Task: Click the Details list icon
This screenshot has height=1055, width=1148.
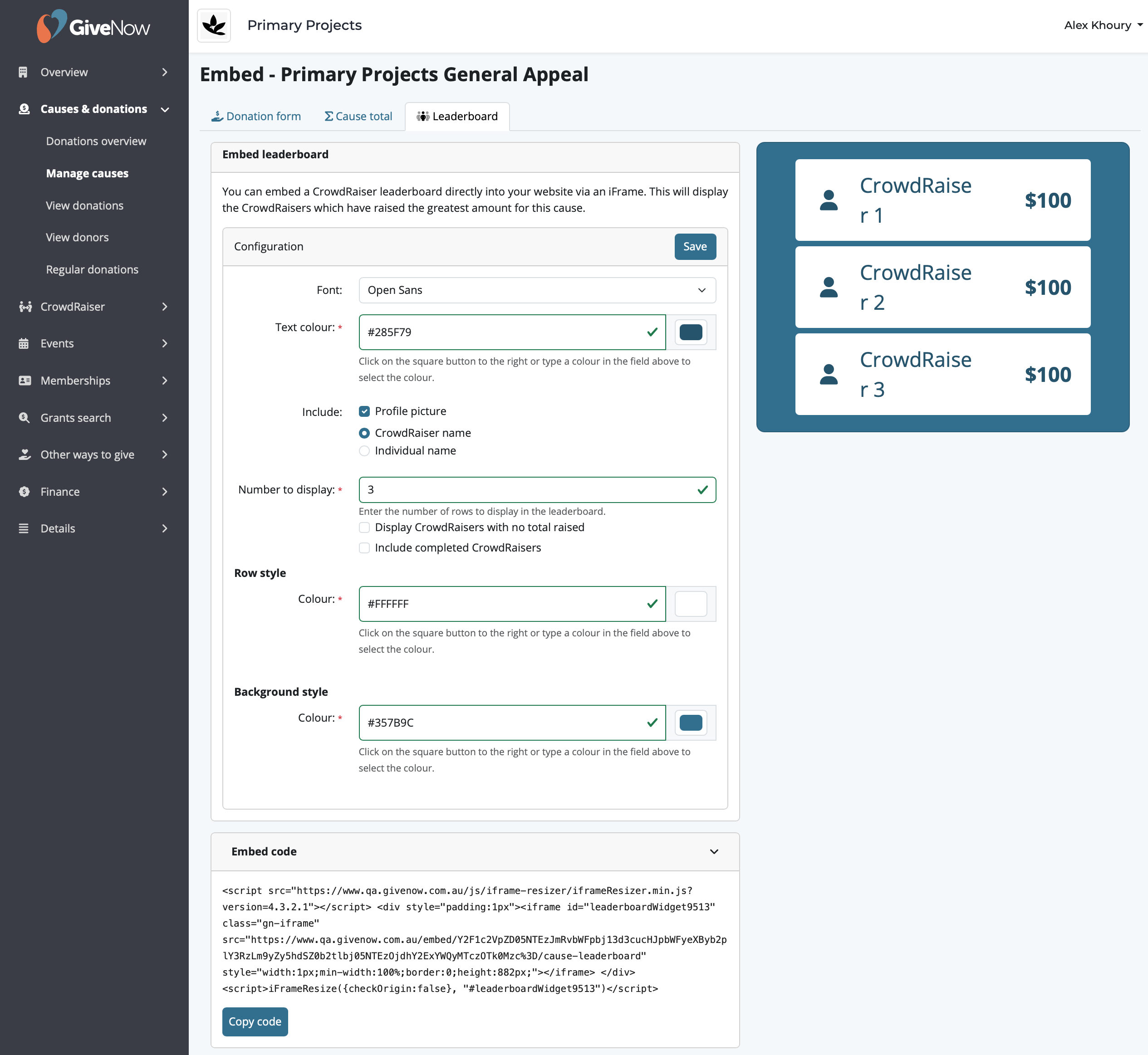Action: coord(24,529)
